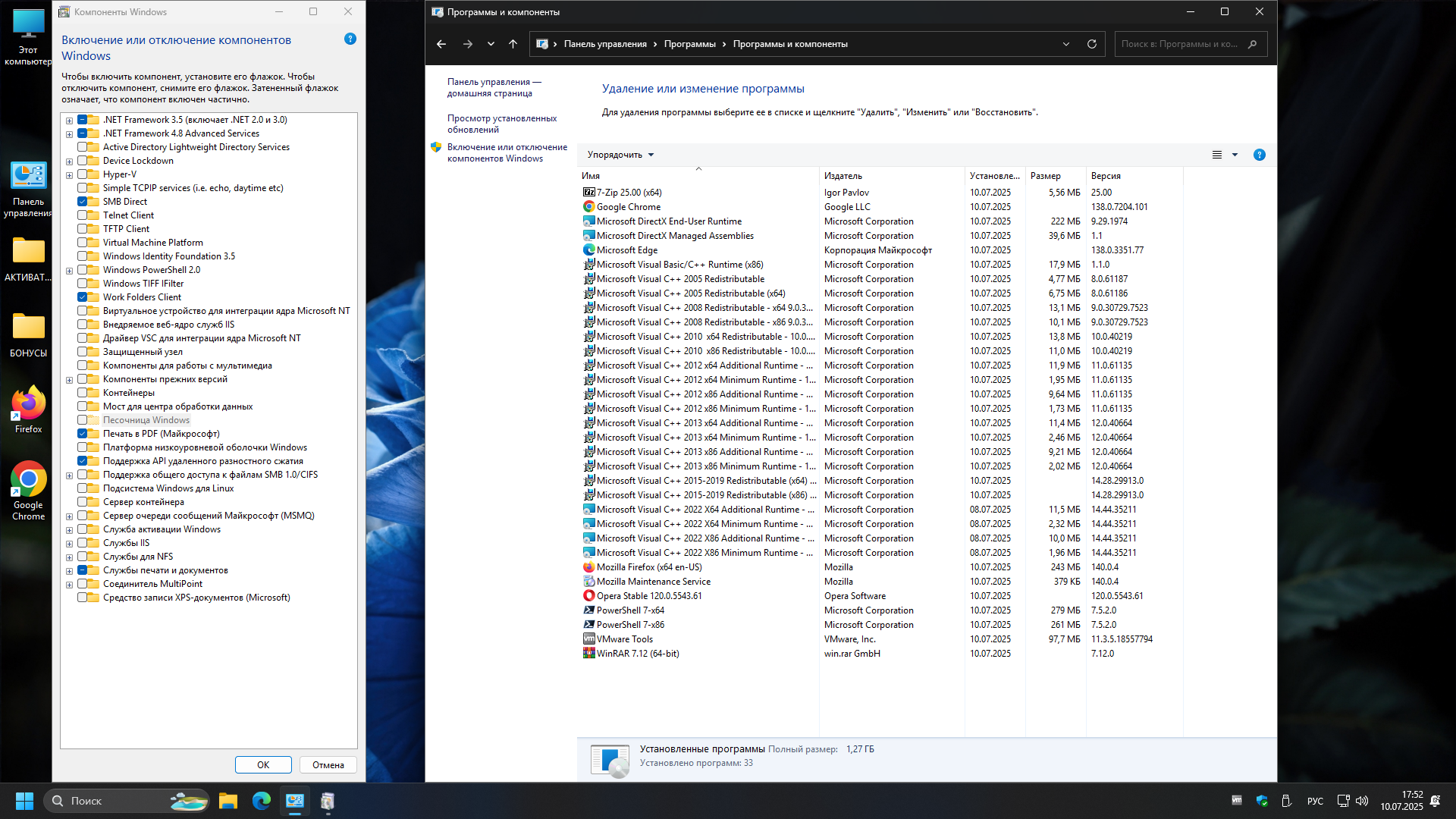Select the Google Chrome program icon in list
The width and height of the screenshot is (1456, 819).
coord(588,207)
